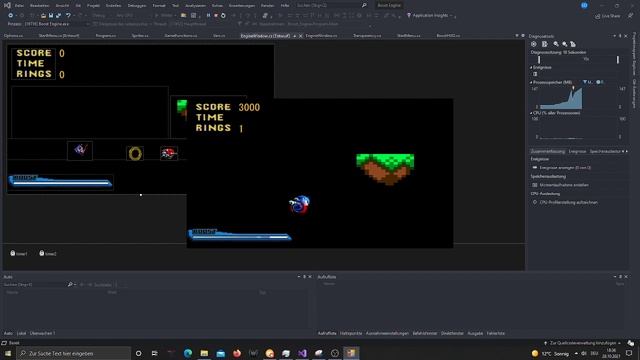This screenshot has width=640, height=360.
Task: Click the diagnostic timeline right range handle
Action: [618, 60]
